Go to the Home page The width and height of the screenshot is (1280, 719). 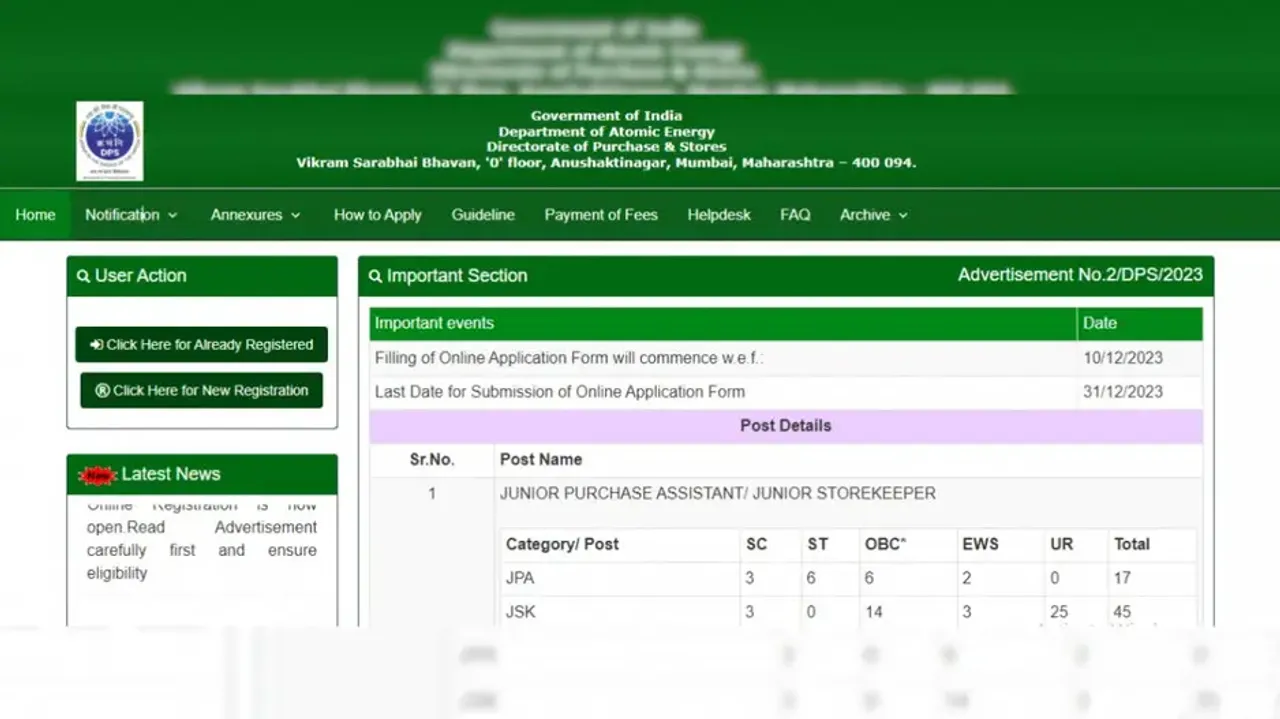(x=35, y=215)
